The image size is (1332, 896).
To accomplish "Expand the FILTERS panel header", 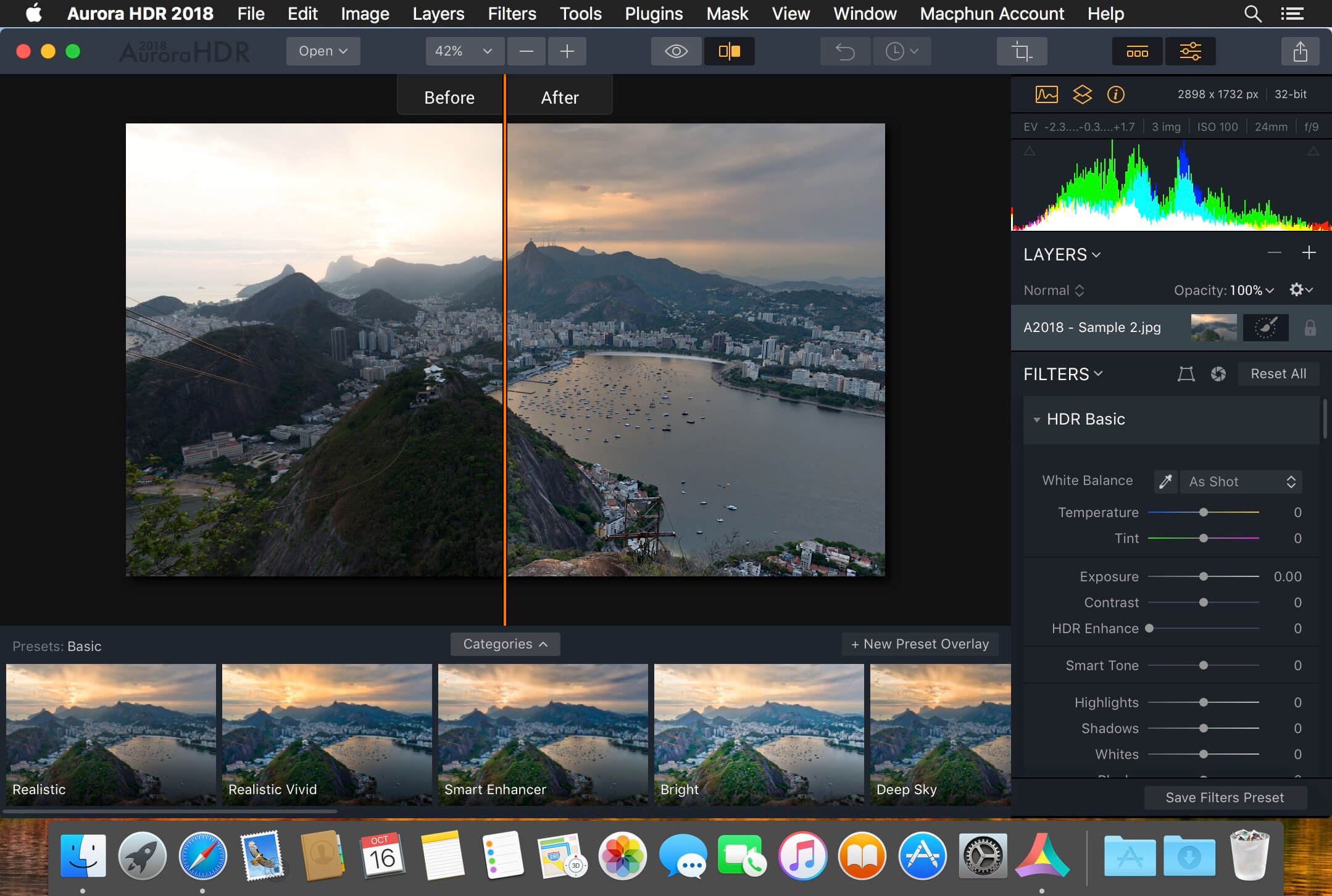I will tap(1063, 374).
